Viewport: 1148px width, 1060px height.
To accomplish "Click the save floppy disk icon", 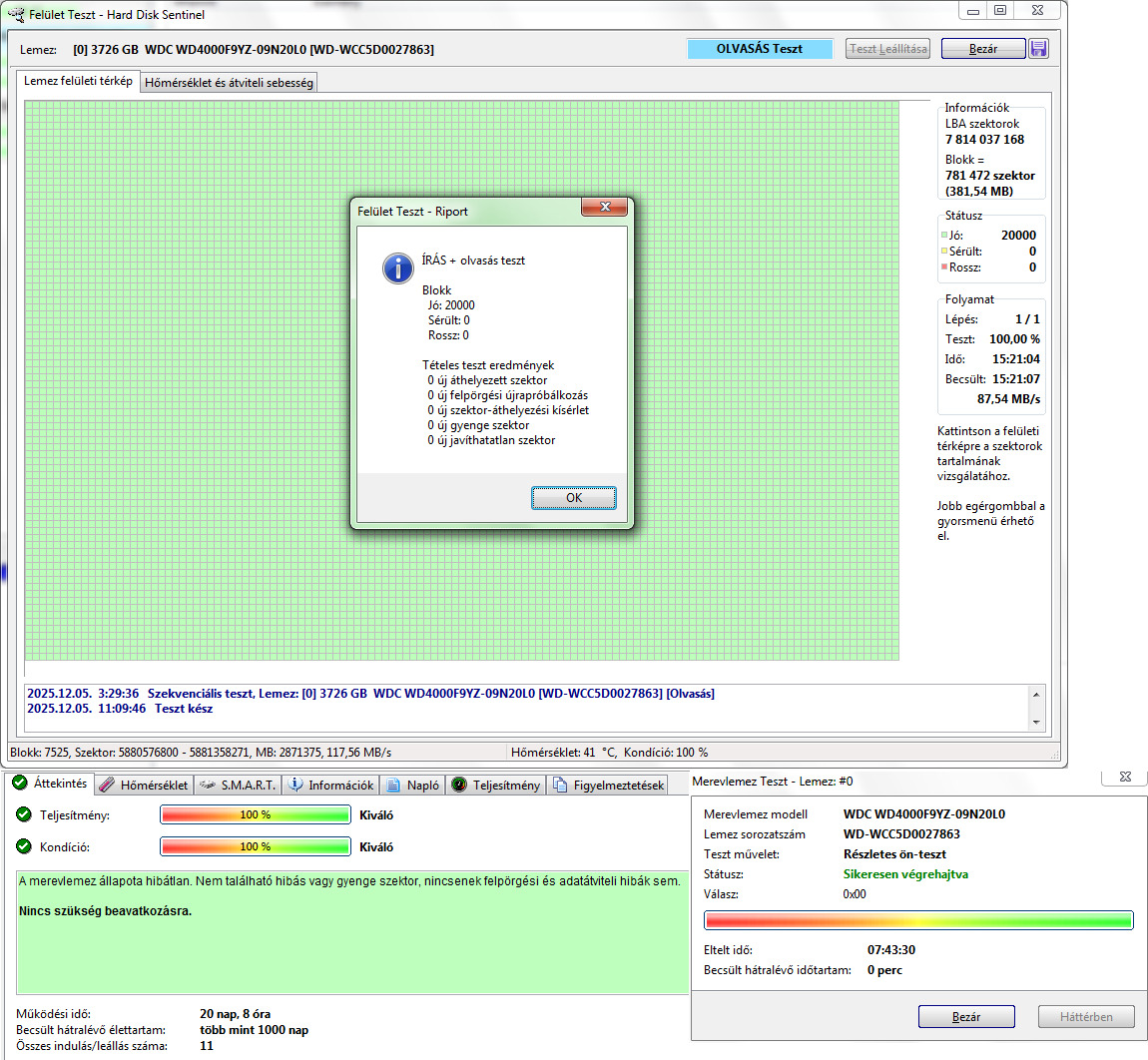I will pyautogui.click(x=1038, y=48).
